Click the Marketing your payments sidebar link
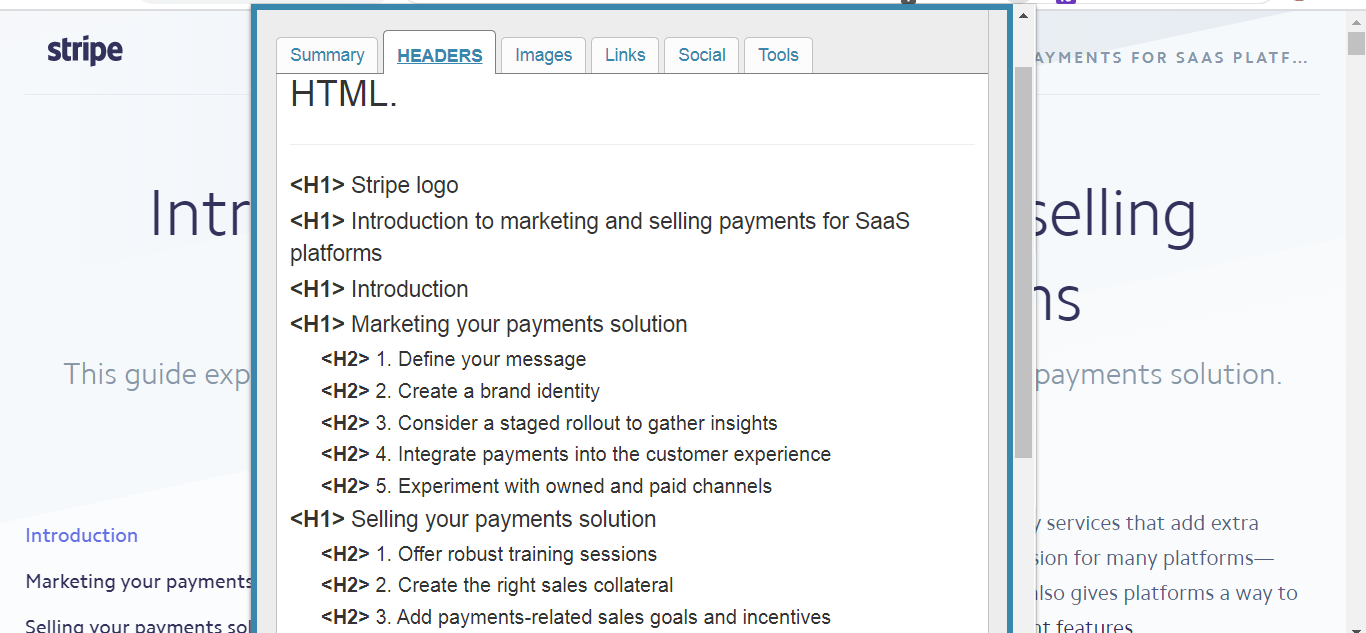Screen dimensions: 1366x633 139,581
